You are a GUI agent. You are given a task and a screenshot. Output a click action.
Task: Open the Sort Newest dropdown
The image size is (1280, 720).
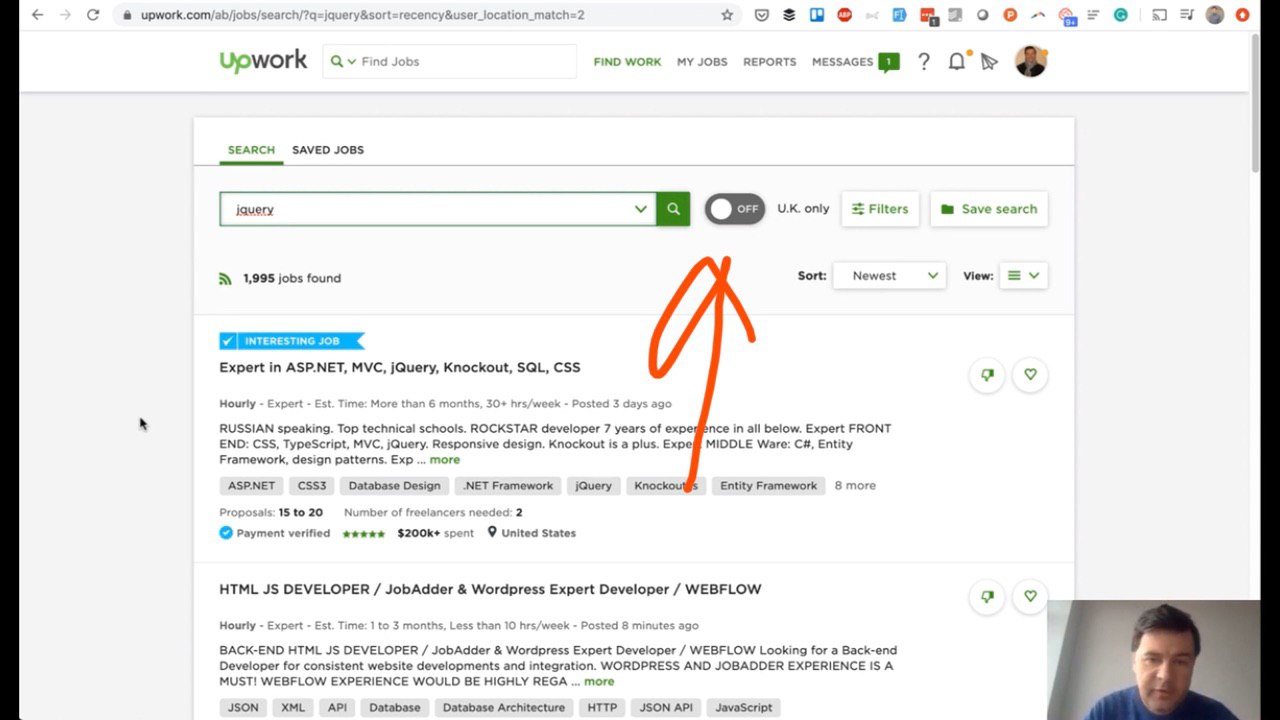(889, 276)
